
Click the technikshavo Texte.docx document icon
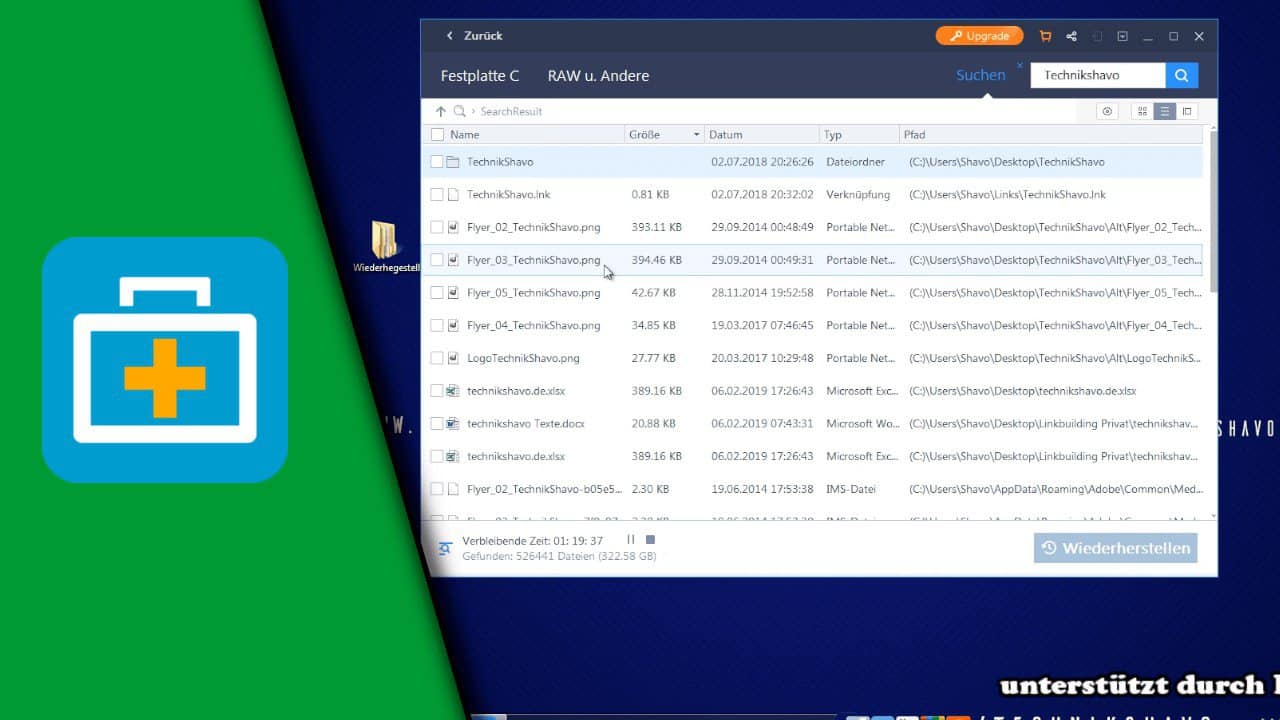(453, 424)
